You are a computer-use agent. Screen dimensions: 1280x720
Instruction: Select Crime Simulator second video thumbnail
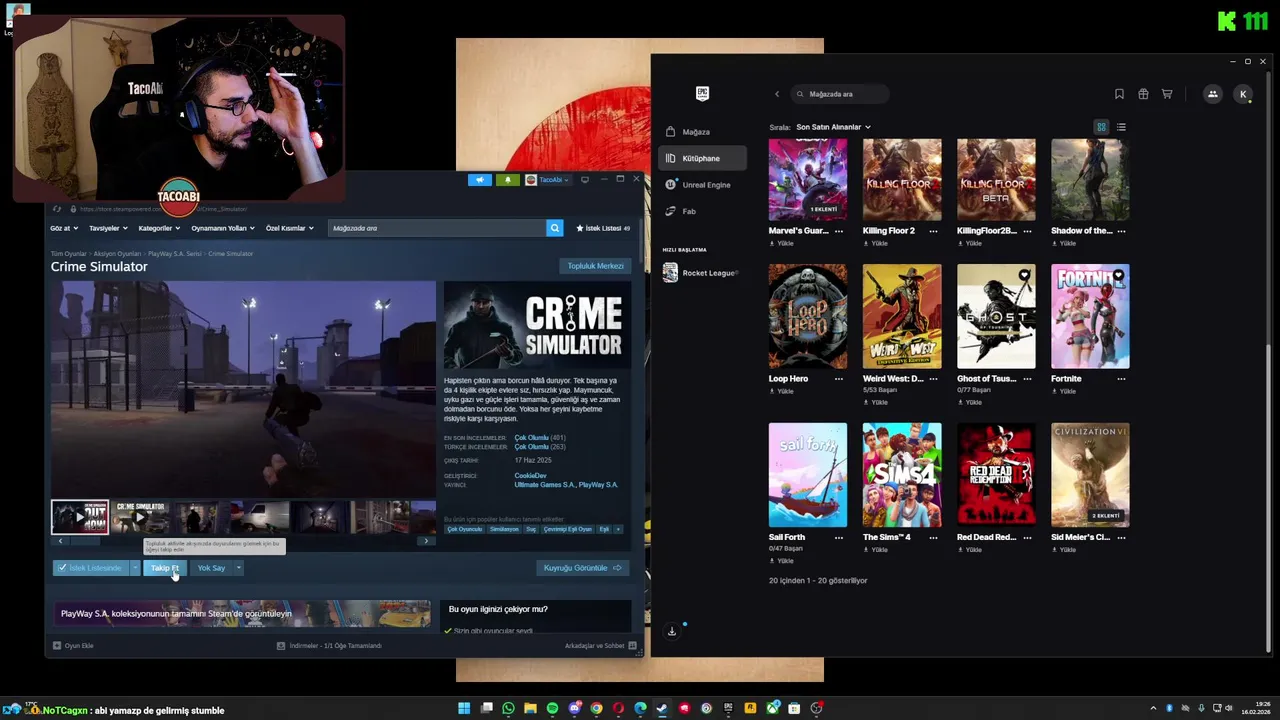tap(140, 517)
